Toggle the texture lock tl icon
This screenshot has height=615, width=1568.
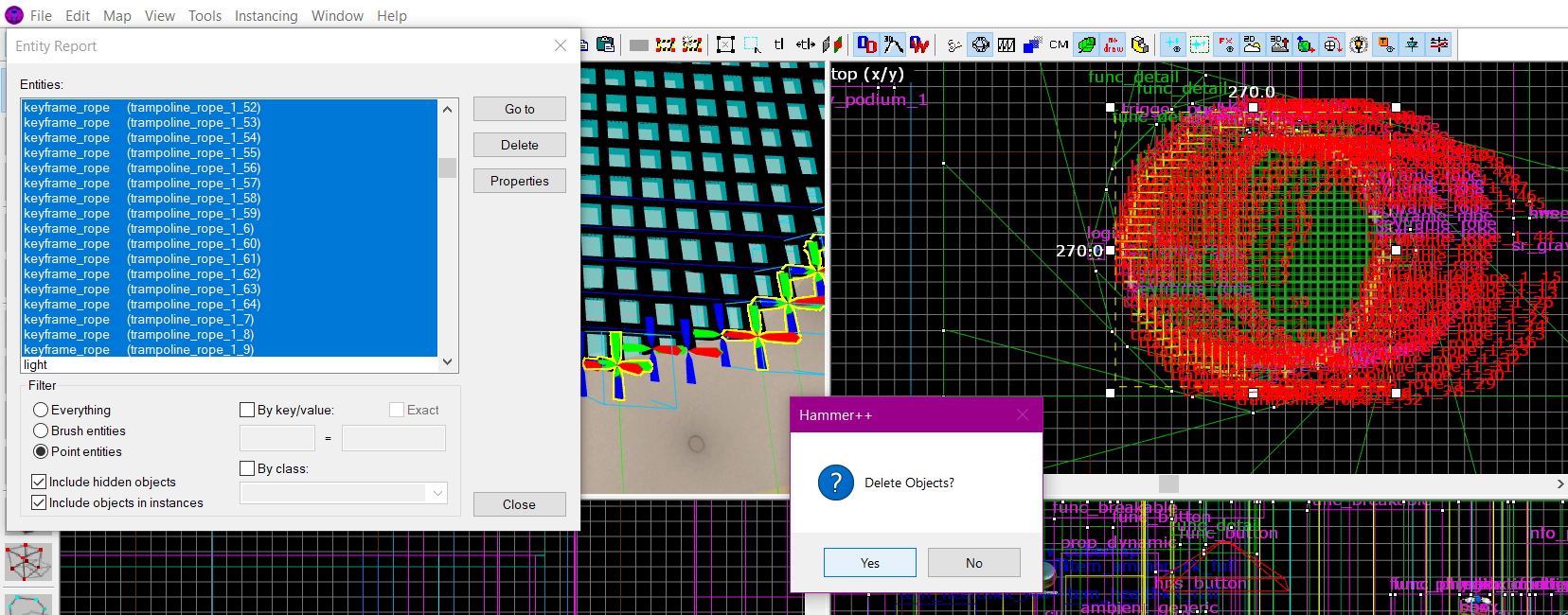[x=778, y=44]
